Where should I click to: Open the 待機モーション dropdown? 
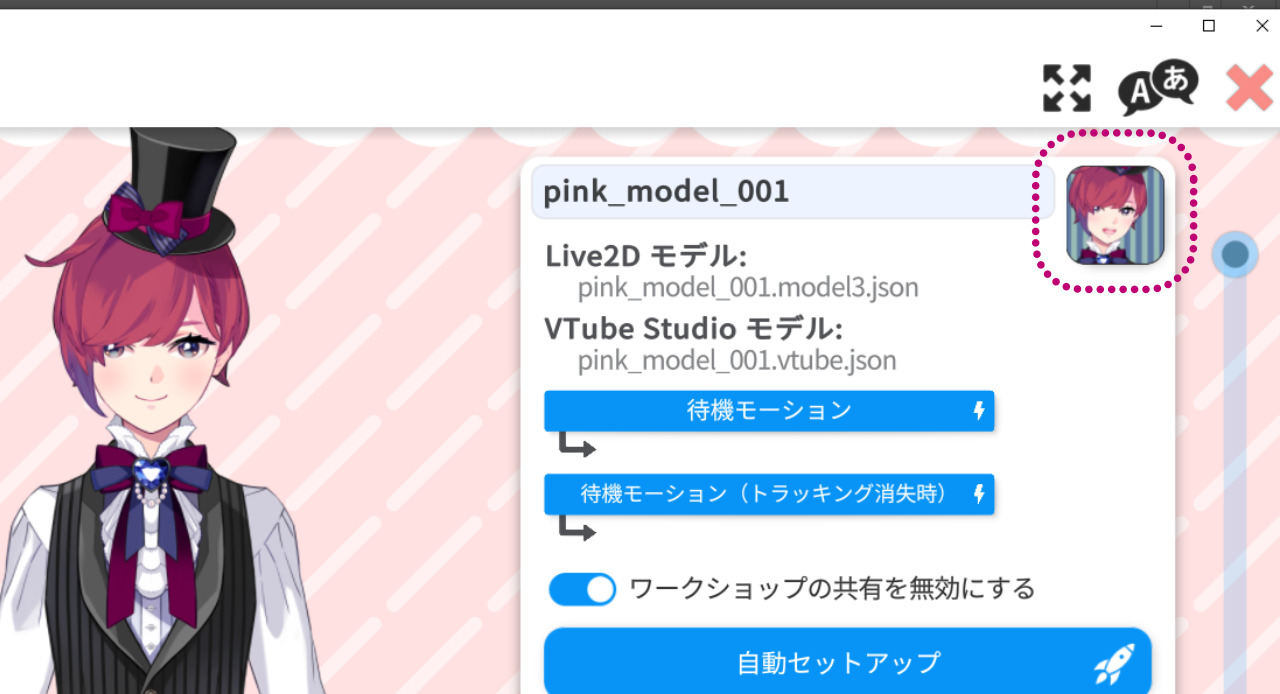pyautogui.click(x=769, y=411)
